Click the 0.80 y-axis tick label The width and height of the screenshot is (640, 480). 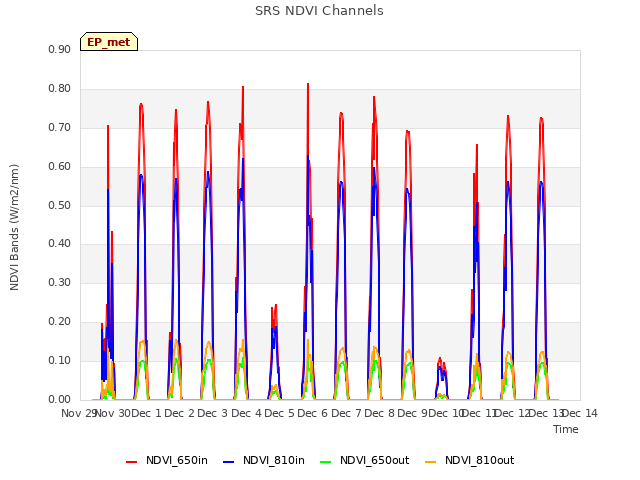click(60, 89)
